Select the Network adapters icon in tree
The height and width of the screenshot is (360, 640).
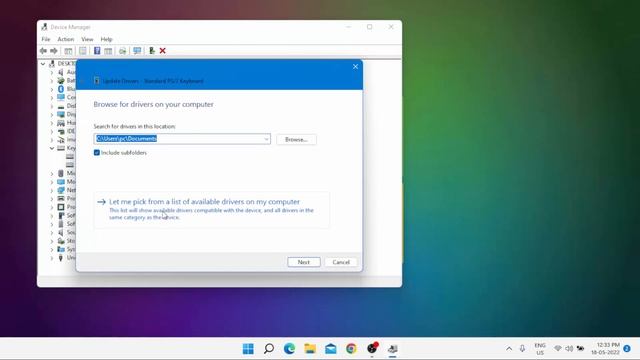click(x=61, y=190)
